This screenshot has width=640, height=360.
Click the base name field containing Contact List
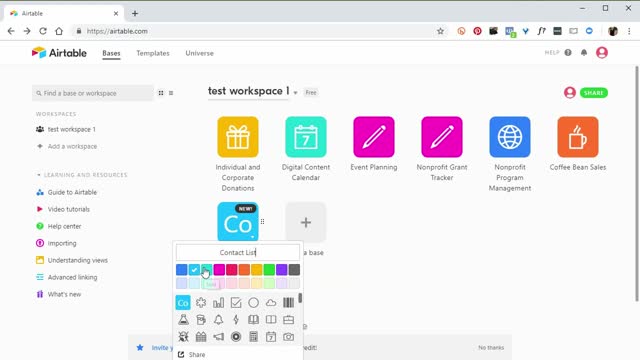point(238,253)
